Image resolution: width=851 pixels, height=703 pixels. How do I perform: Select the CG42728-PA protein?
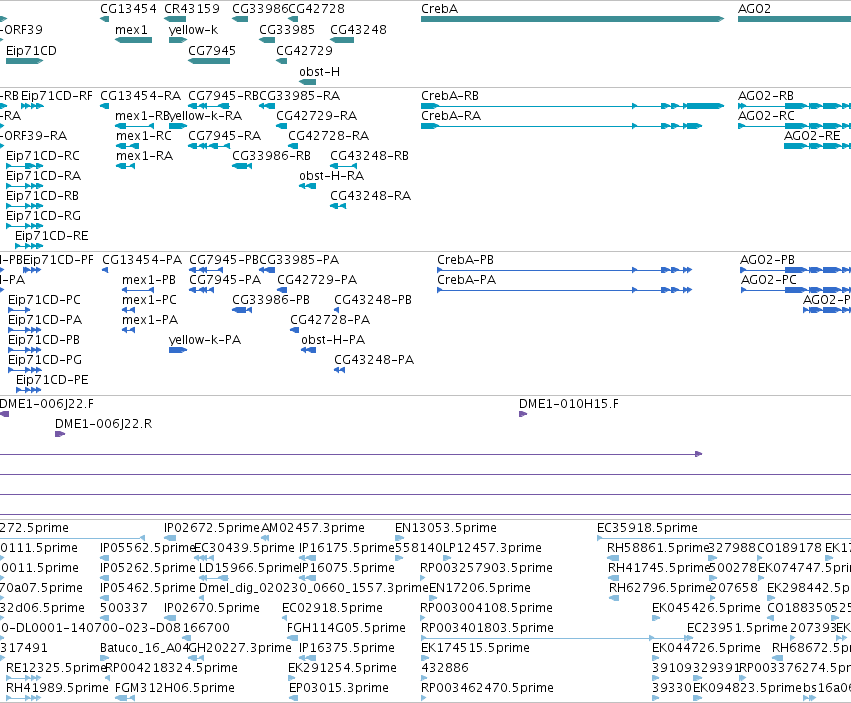295,330
